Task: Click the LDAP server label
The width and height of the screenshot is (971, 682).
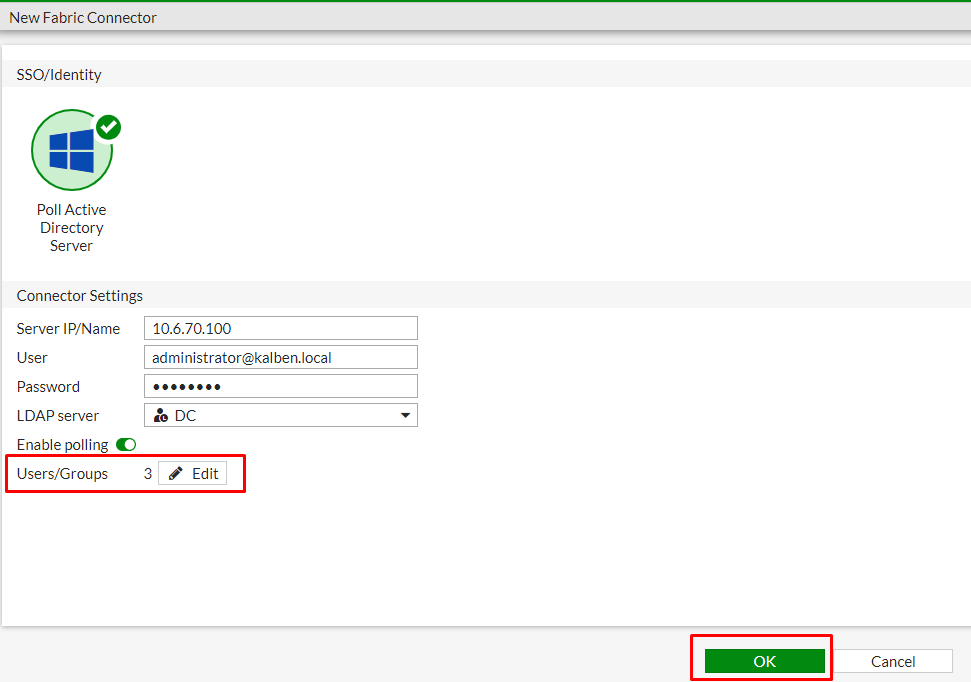Action: (x=58, y=416)
